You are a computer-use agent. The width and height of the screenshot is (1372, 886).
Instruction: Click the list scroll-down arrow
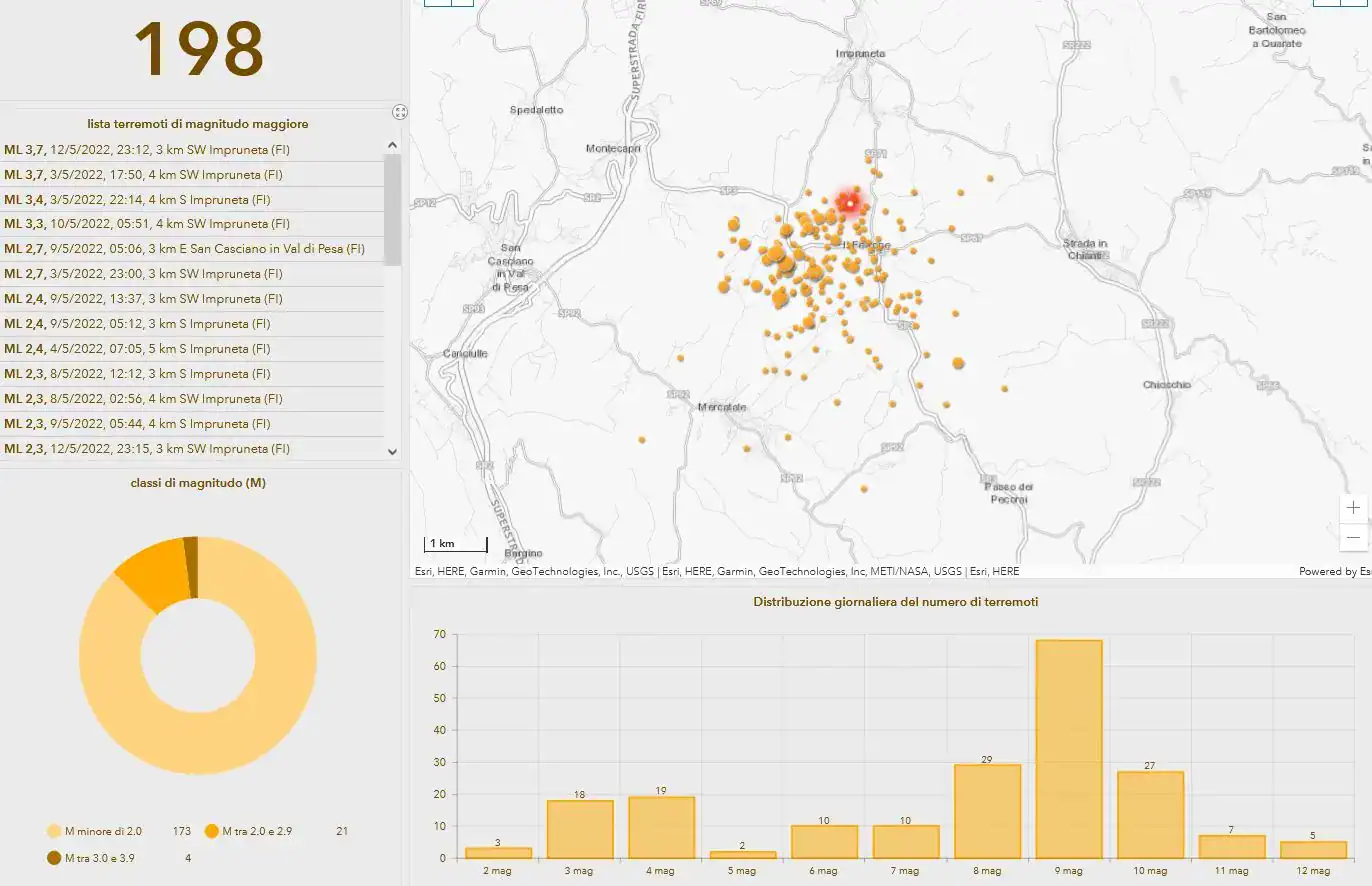coord(392,452)
